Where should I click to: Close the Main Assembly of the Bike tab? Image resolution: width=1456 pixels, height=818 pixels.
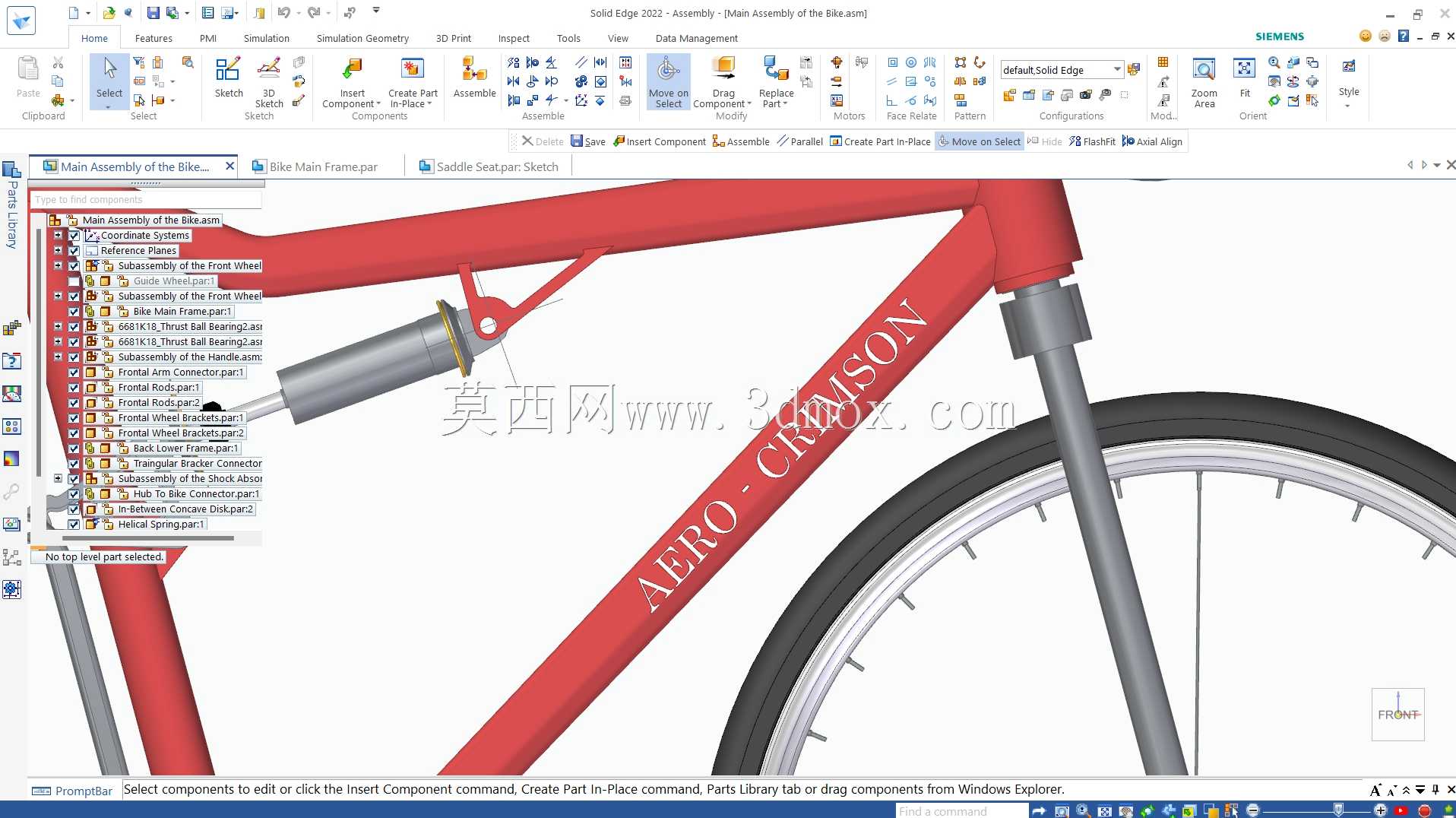click(229, 166)
